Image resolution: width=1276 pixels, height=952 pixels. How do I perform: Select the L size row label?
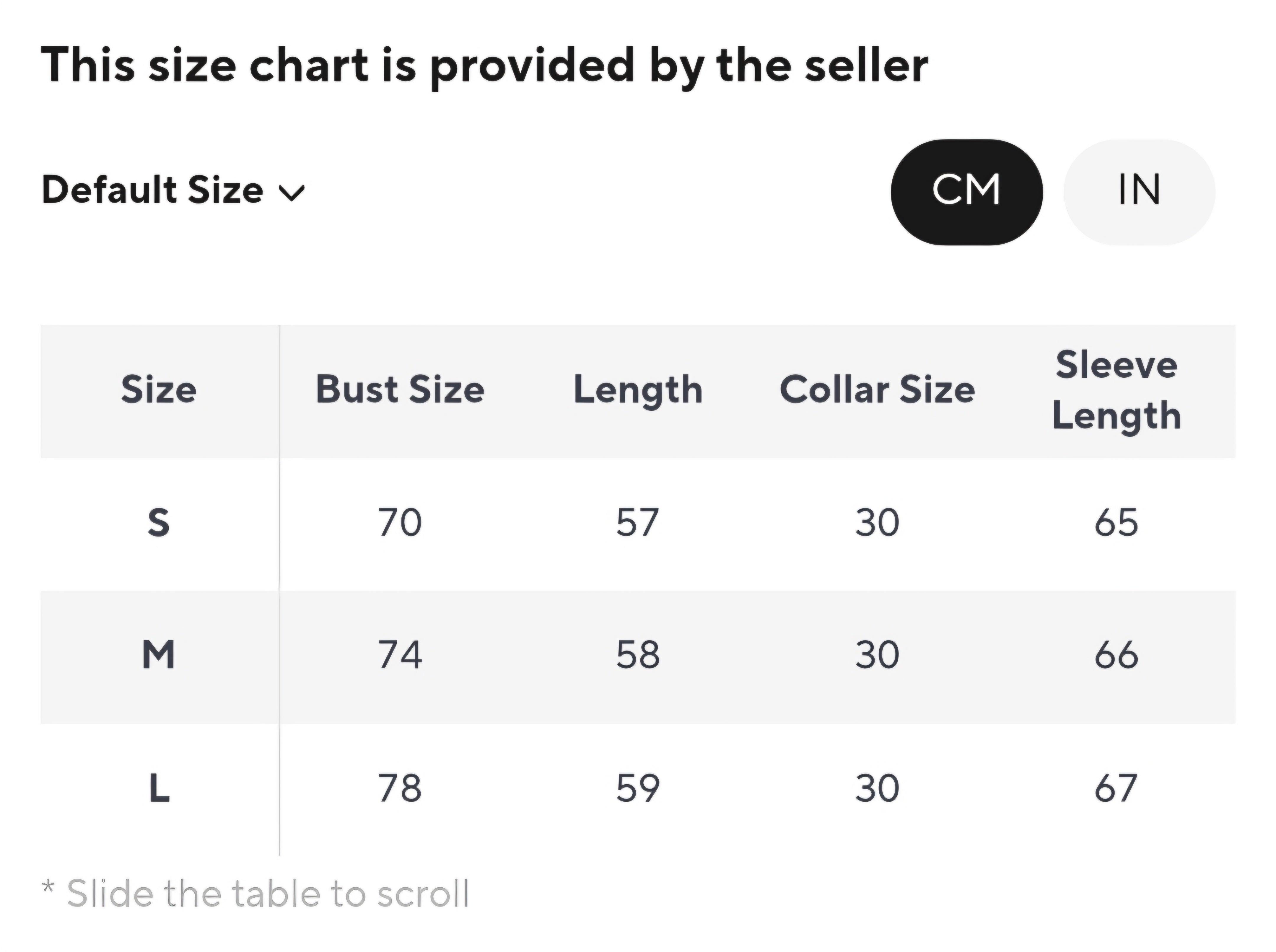point(159,788)
